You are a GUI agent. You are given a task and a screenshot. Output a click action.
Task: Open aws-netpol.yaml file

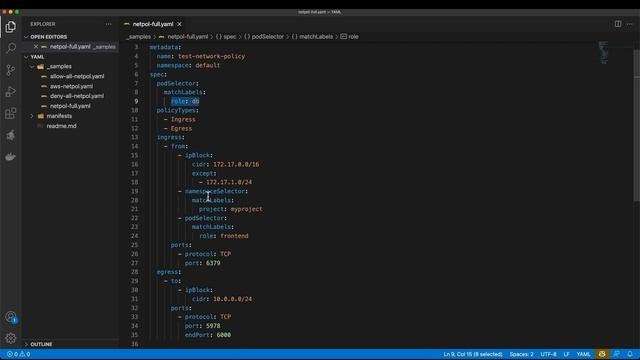point(71,86)
